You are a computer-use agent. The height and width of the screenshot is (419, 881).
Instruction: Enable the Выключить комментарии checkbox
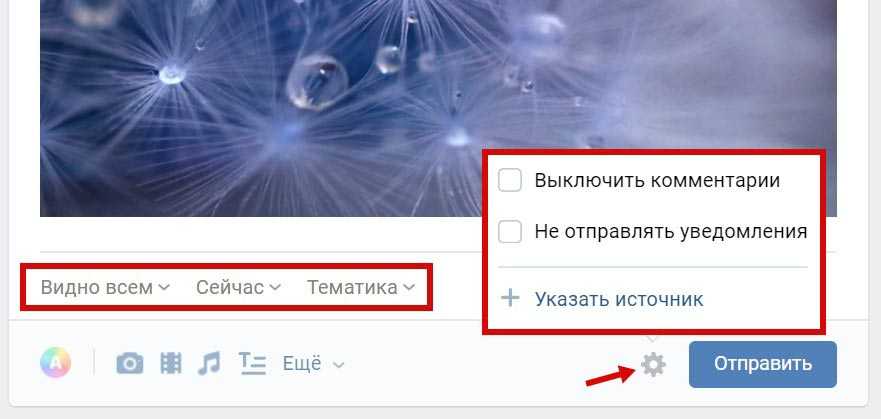point(510,181)
